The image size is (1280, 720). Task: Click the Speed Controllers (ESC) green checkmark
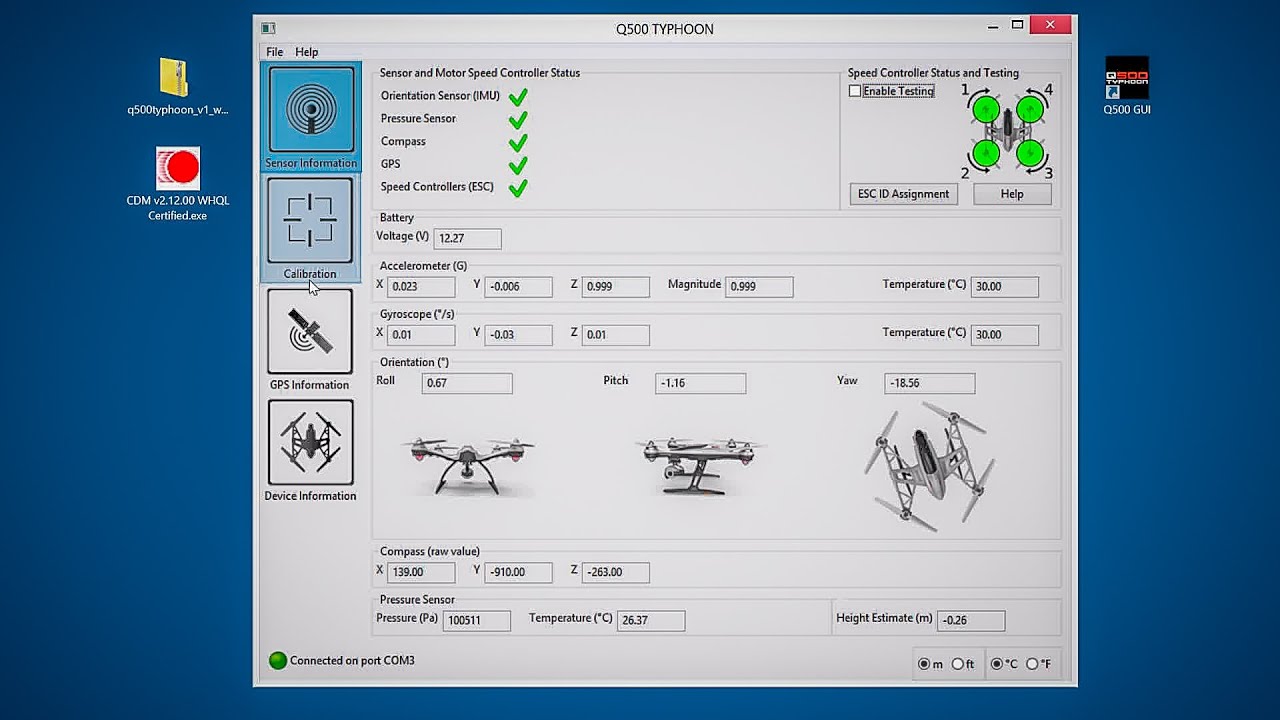(x=518, y=188)
